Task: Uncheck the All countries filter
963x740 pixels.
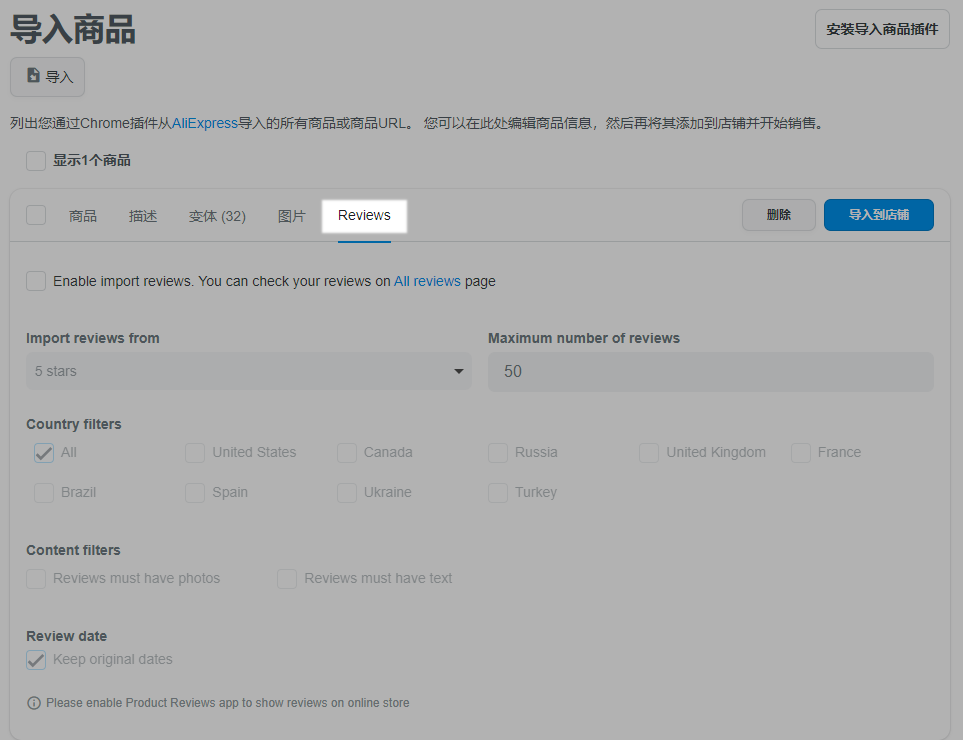Action: (x=44, y=453)
